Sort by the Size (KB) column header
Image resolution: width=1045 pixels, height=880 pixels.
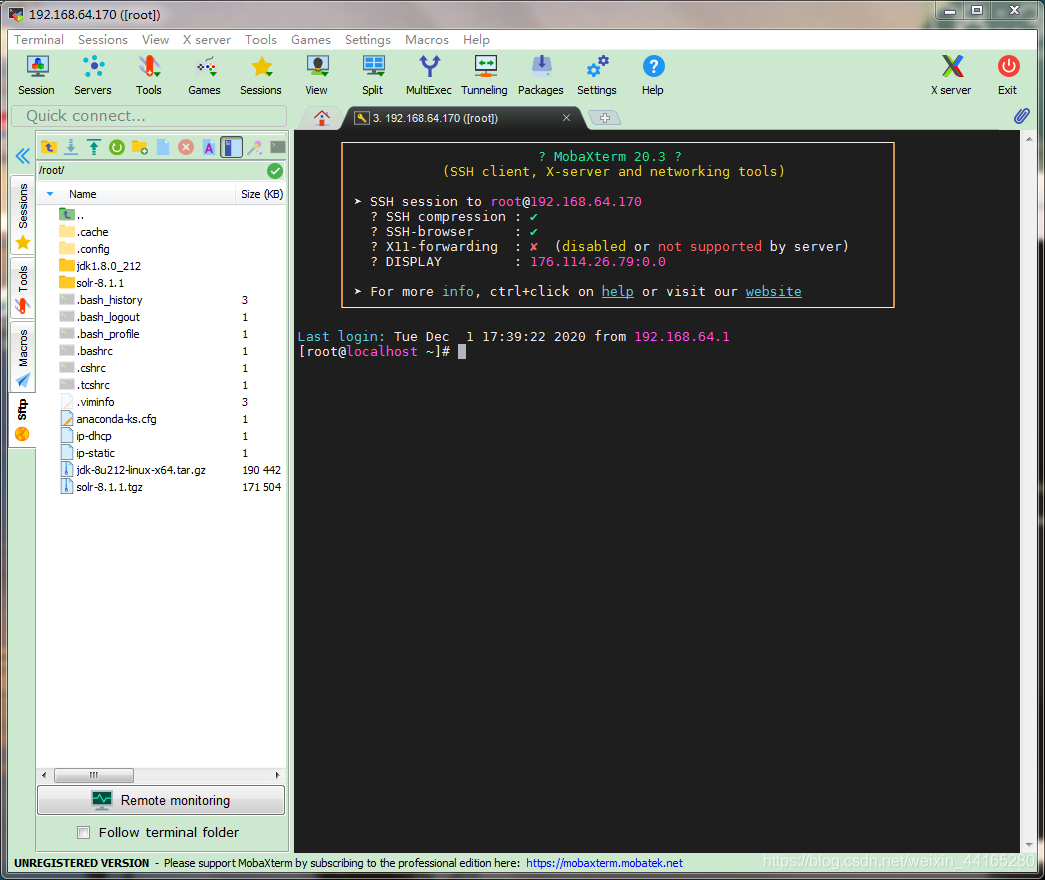pyautogui.click(x=262, y=194)
